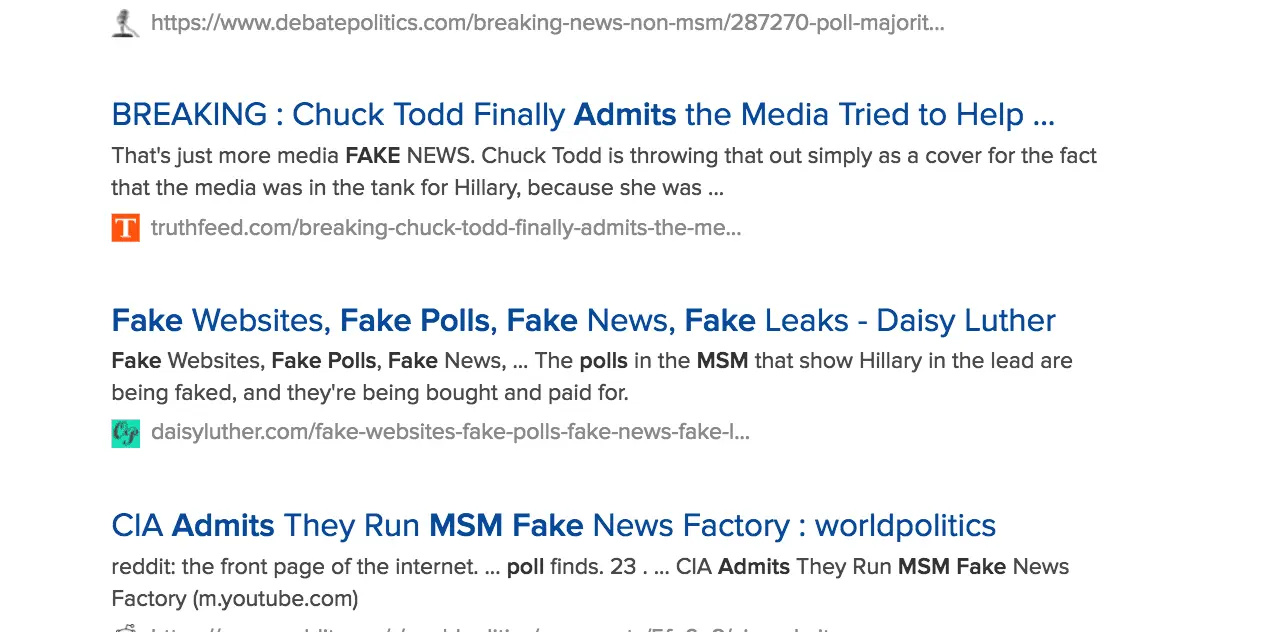Open the BREAKING Chuck Todd Finally Admits headline

click(x=582, y=115)
